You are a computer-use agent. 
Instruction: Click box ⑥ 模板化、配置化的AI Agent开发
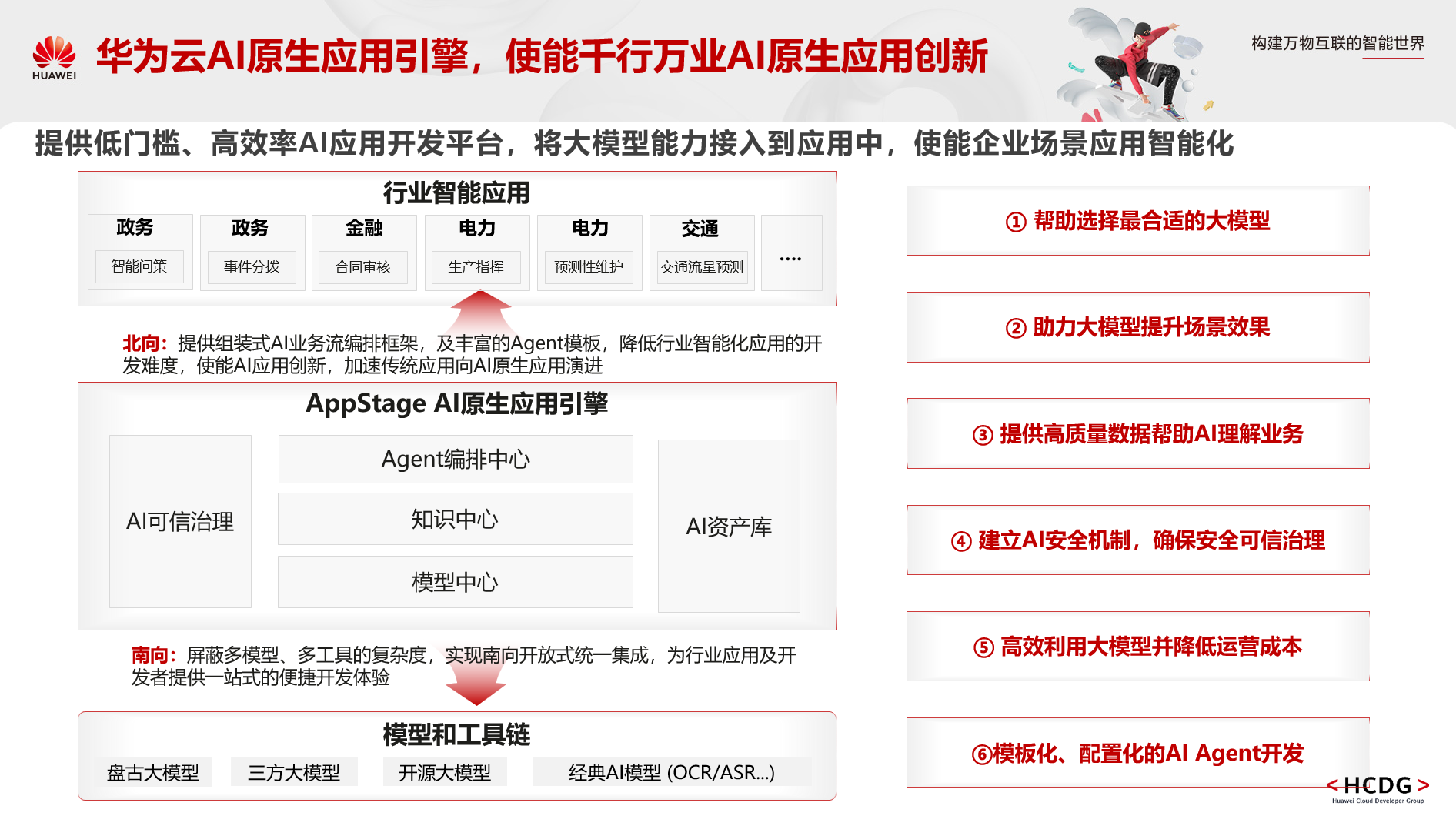click(1138, 752)
